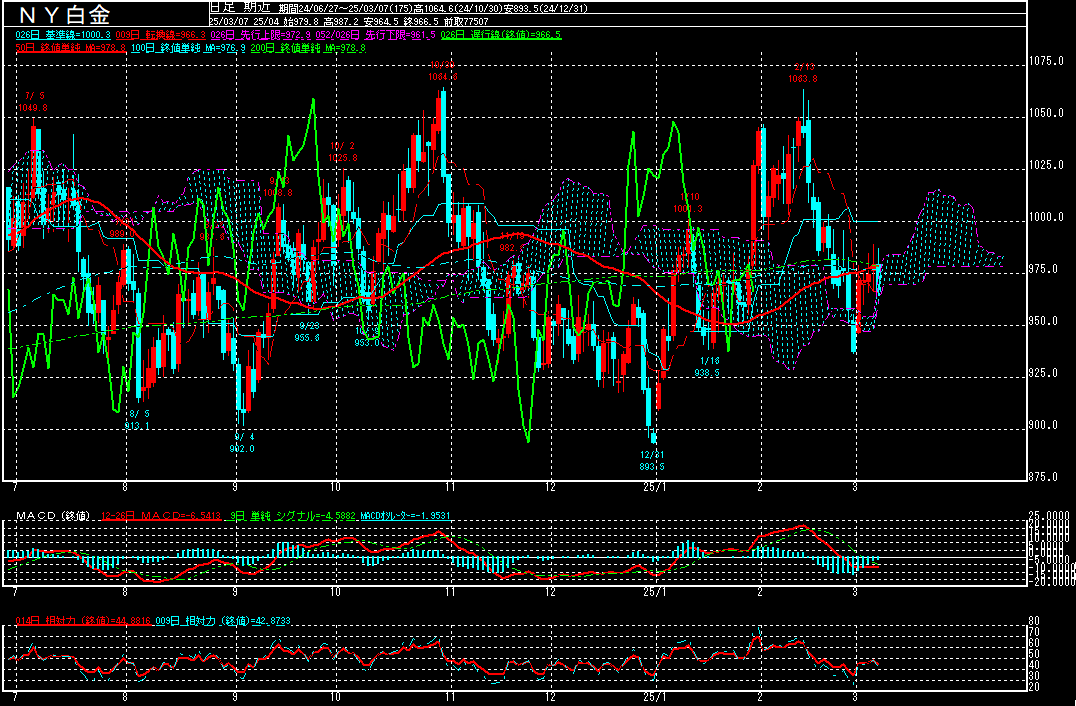The height and width of the screenshot is (706, 1076).
Task: Click the 10 month label under the price chart
Action: point(336,487)
